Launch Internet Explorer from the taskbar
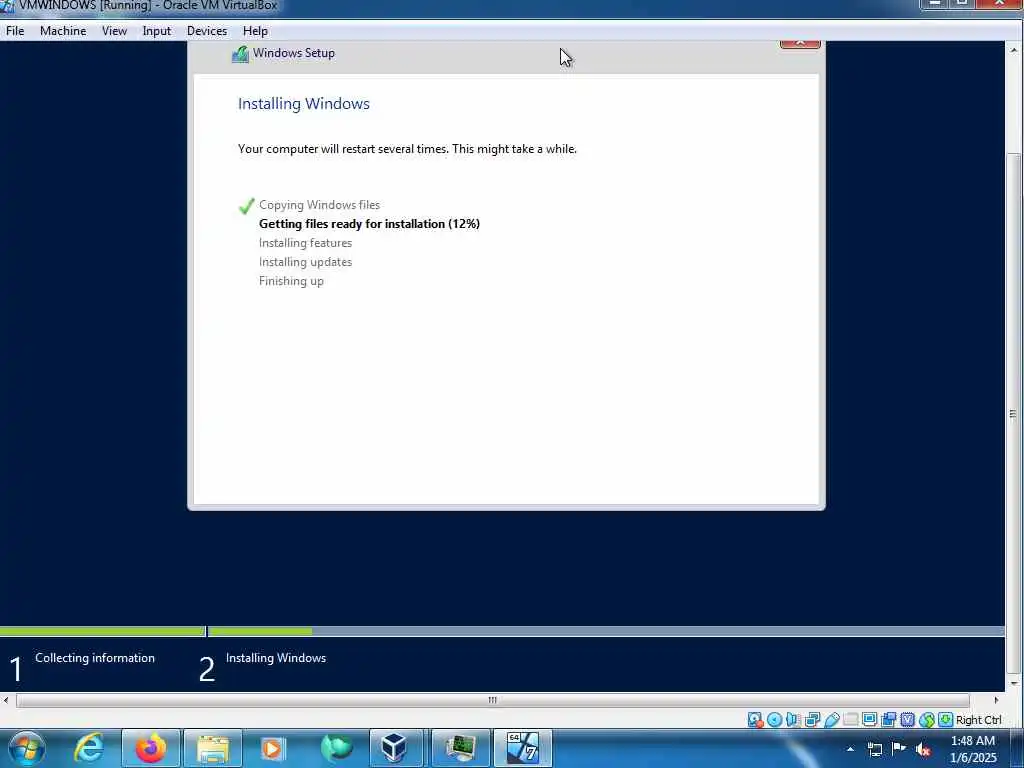This screenshot has width=1024, height=768. point(88,748)
